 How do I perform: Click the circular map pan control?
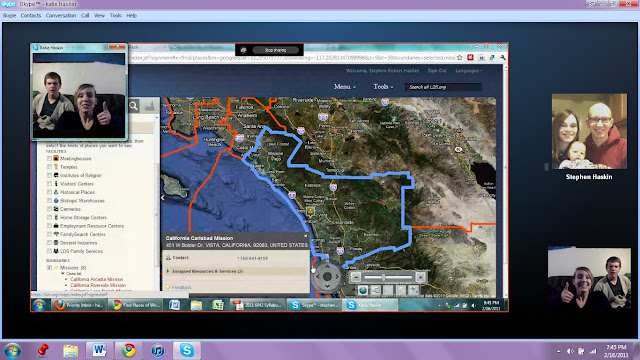[x=327, y=276]
